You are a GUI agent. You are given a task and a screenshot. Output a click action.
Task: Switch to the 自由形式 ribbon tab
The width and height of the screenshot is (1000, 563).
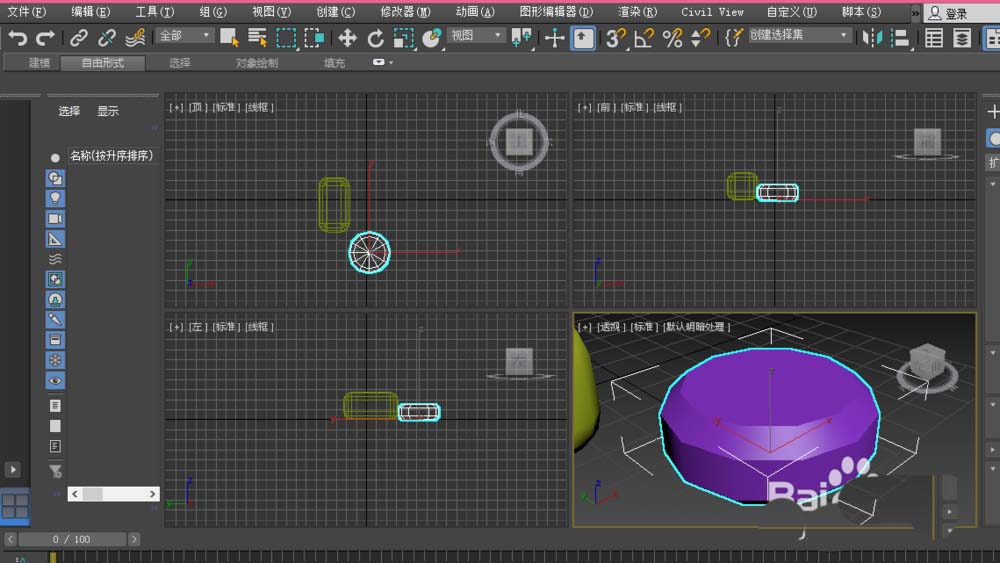click(102, 63)
